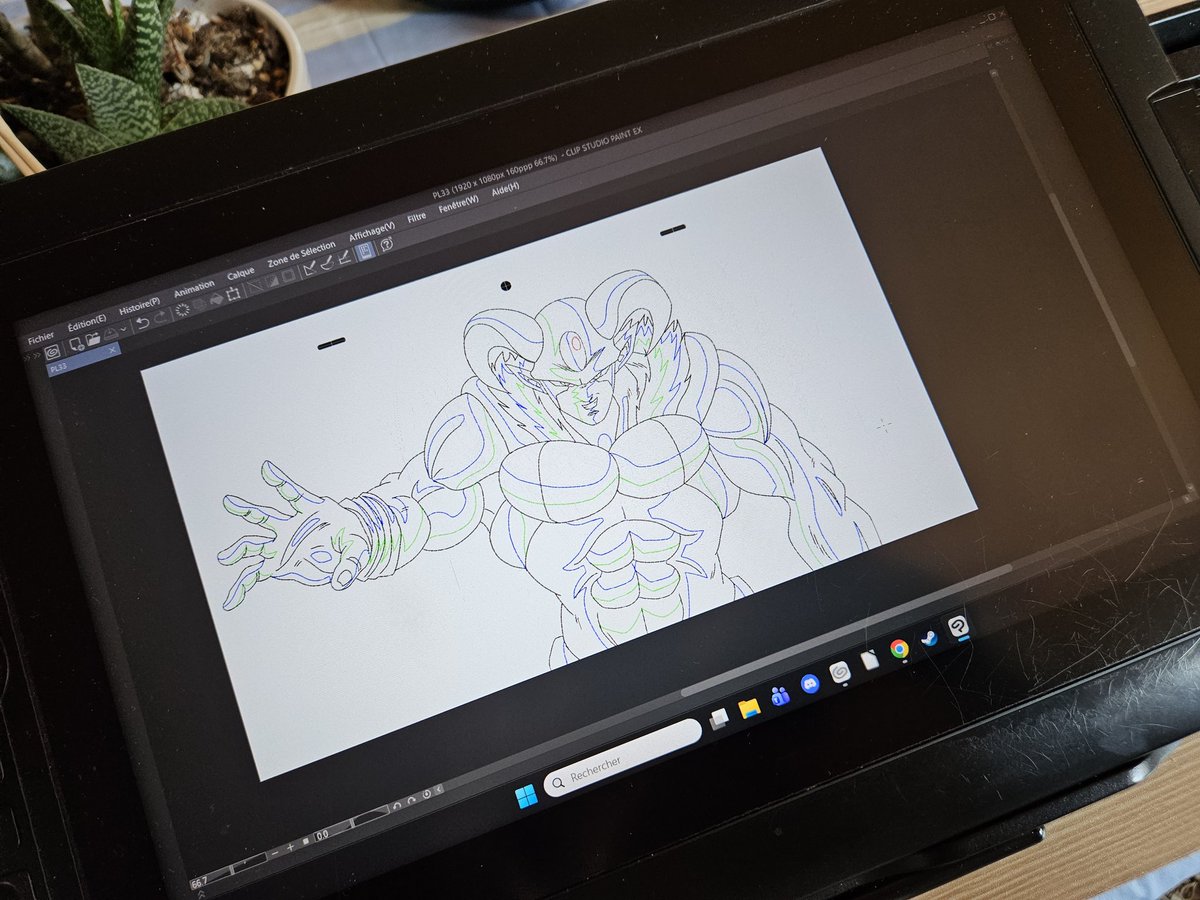Create a new document via toolbar icon
Viewport: 1200px width, 900px height.
(77, 344)
